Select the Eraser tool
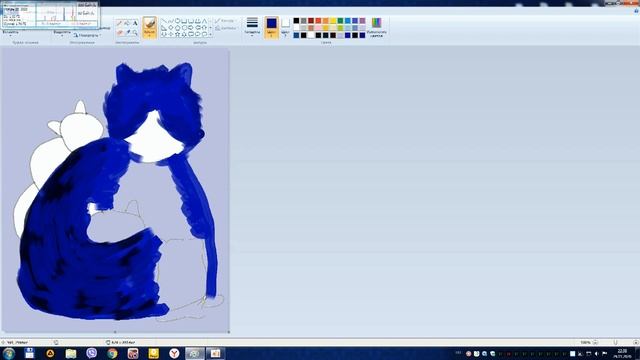 pyautogui.click(x=120, y=32)
